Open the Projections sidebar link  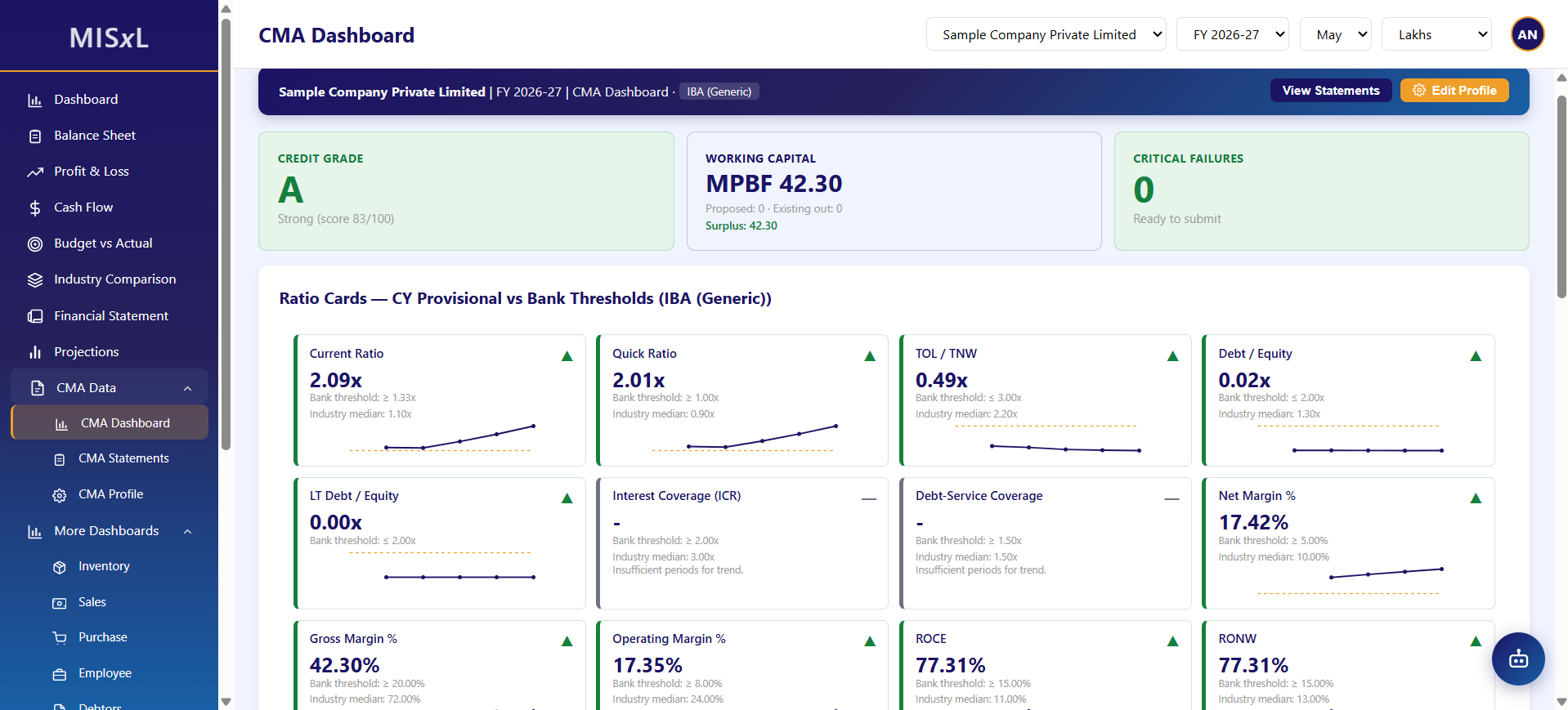[x=110, y=352]
